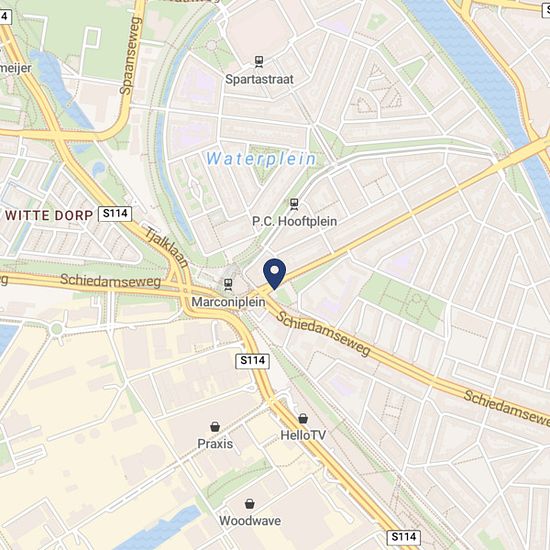Screen dimensions: 550x550
Task: Click the dark blue location pin marker
Action: tap(275, 274)
